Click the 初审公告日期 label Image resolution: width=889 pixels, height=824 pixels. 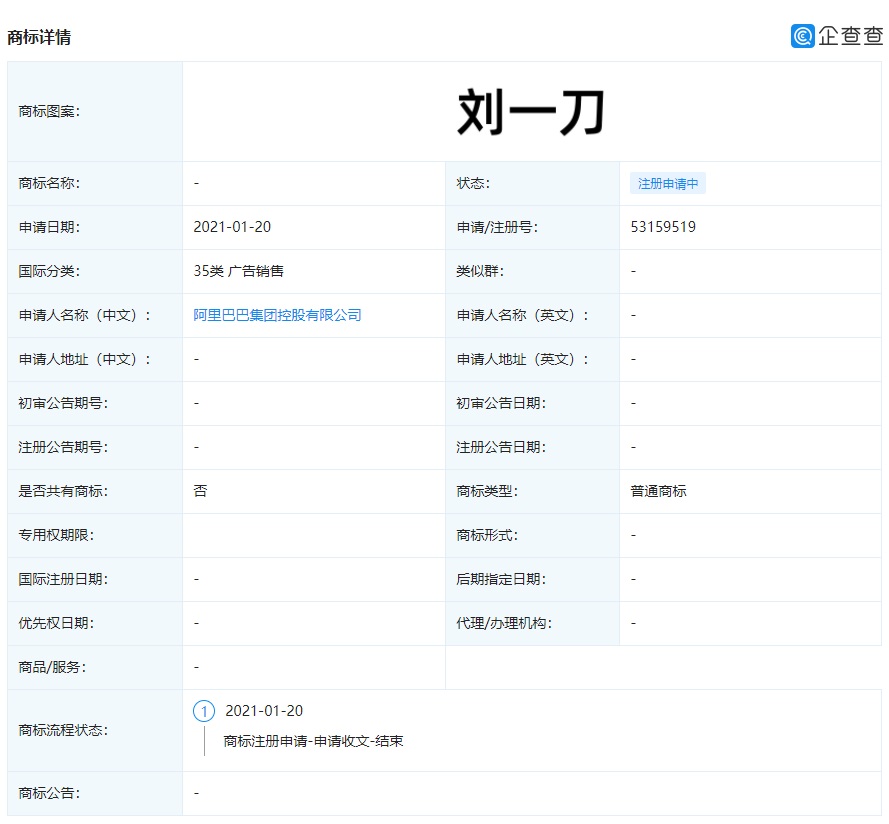501,403
